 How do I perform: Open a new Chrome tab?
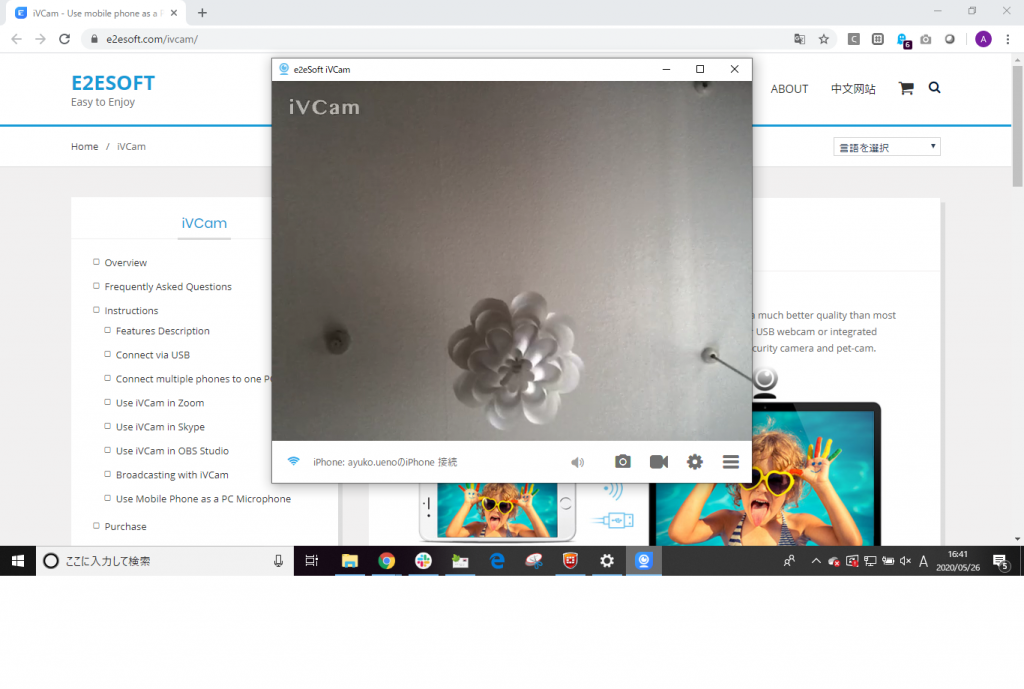202,13
